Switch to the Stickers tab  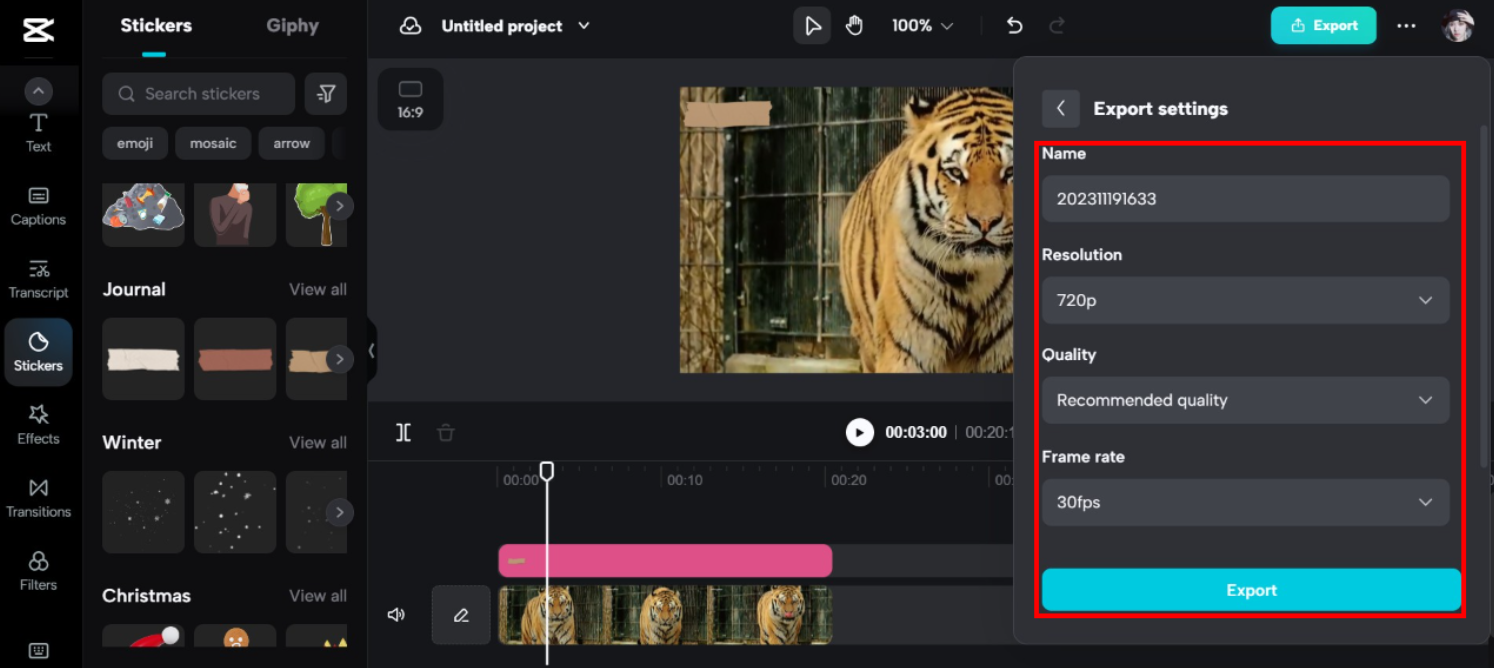[x=156, y=26]
